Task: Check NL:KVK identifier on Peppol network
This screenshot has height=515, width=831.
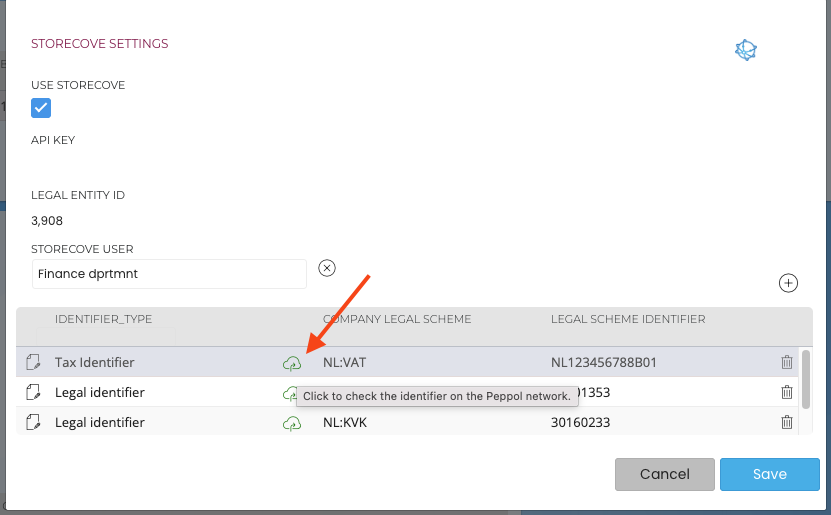Action: [x=291, y=423]
